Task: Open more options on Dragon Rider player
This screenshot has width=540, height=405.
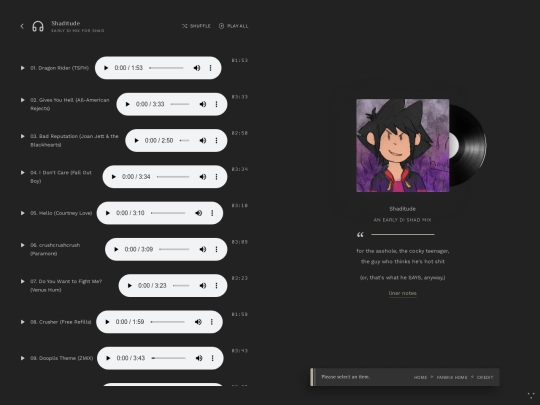Action: [x=210, y=68]
